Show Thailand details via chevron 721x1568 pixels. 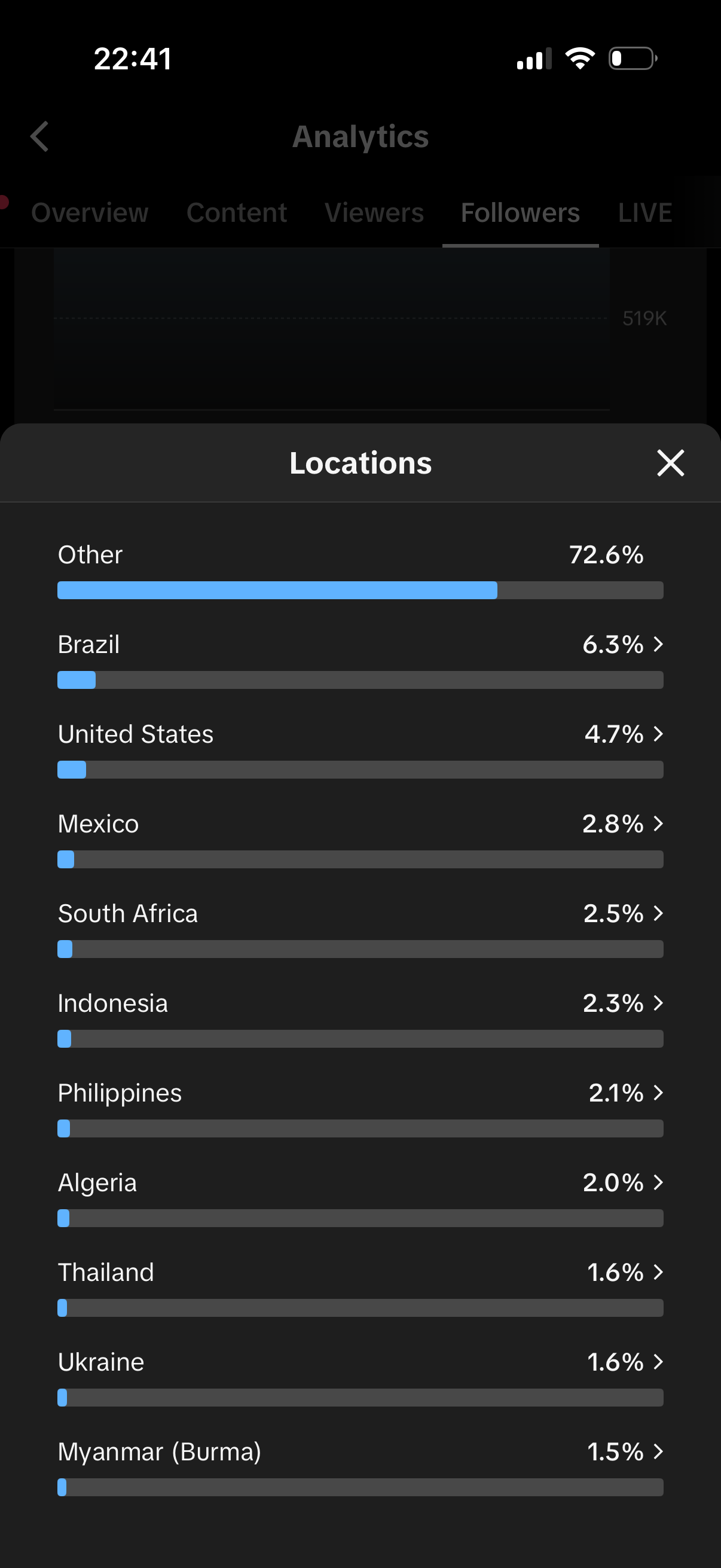point(658,1271)
